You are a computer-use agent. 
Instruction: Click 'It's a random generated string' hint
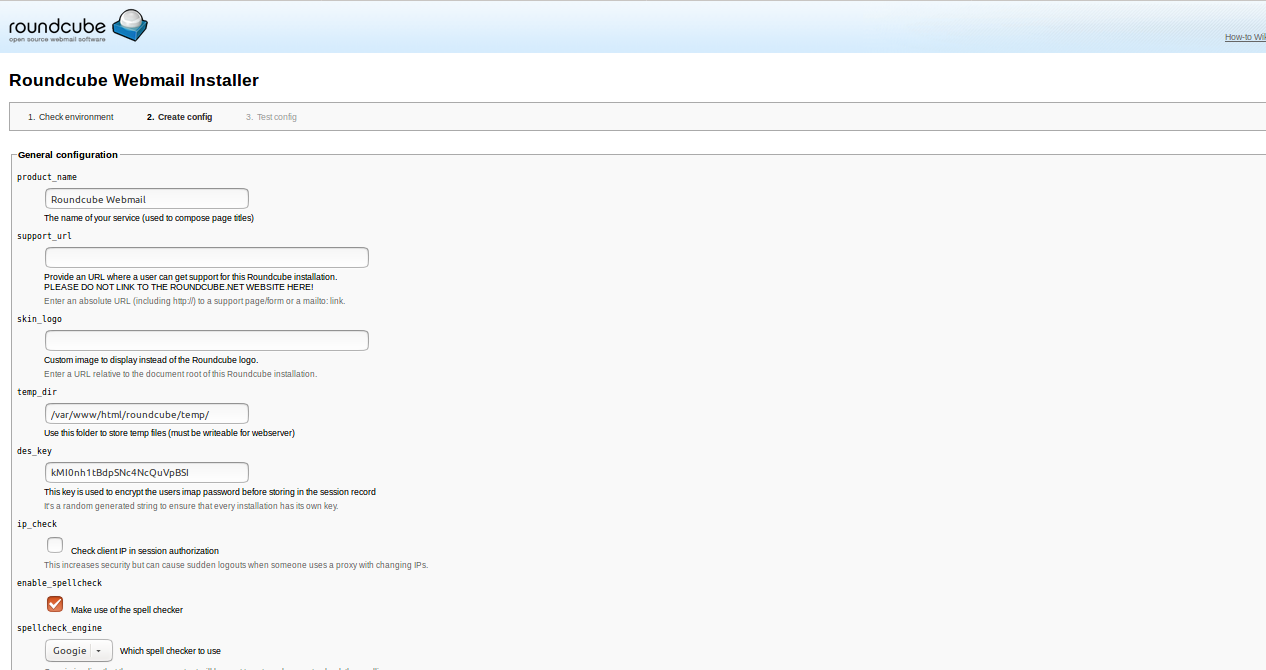[191, 506]
